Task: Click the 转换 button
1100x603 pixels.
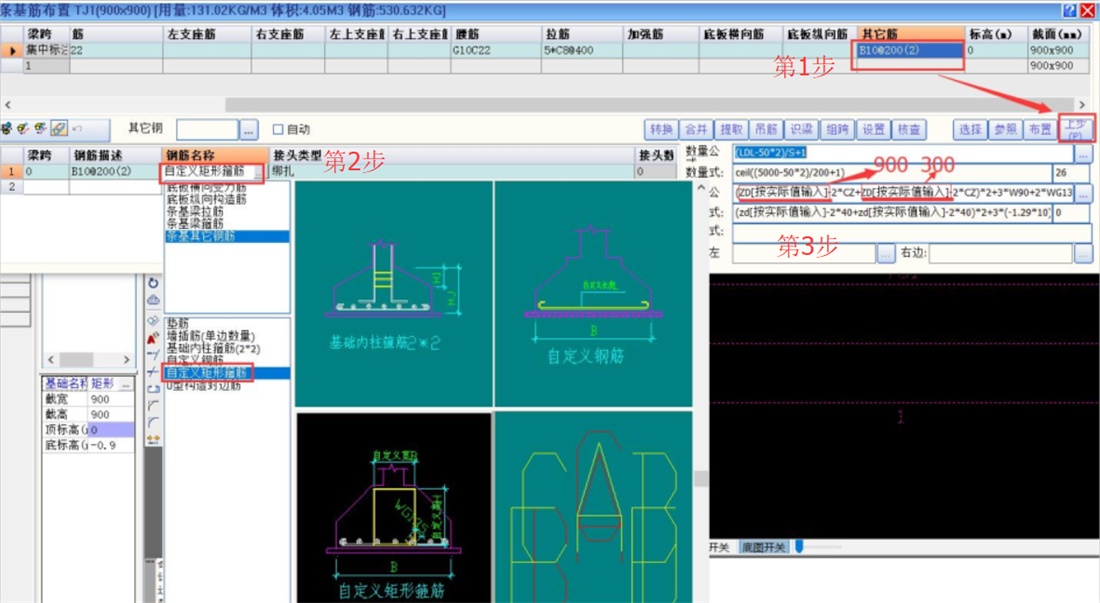Action: pos(661,130)
